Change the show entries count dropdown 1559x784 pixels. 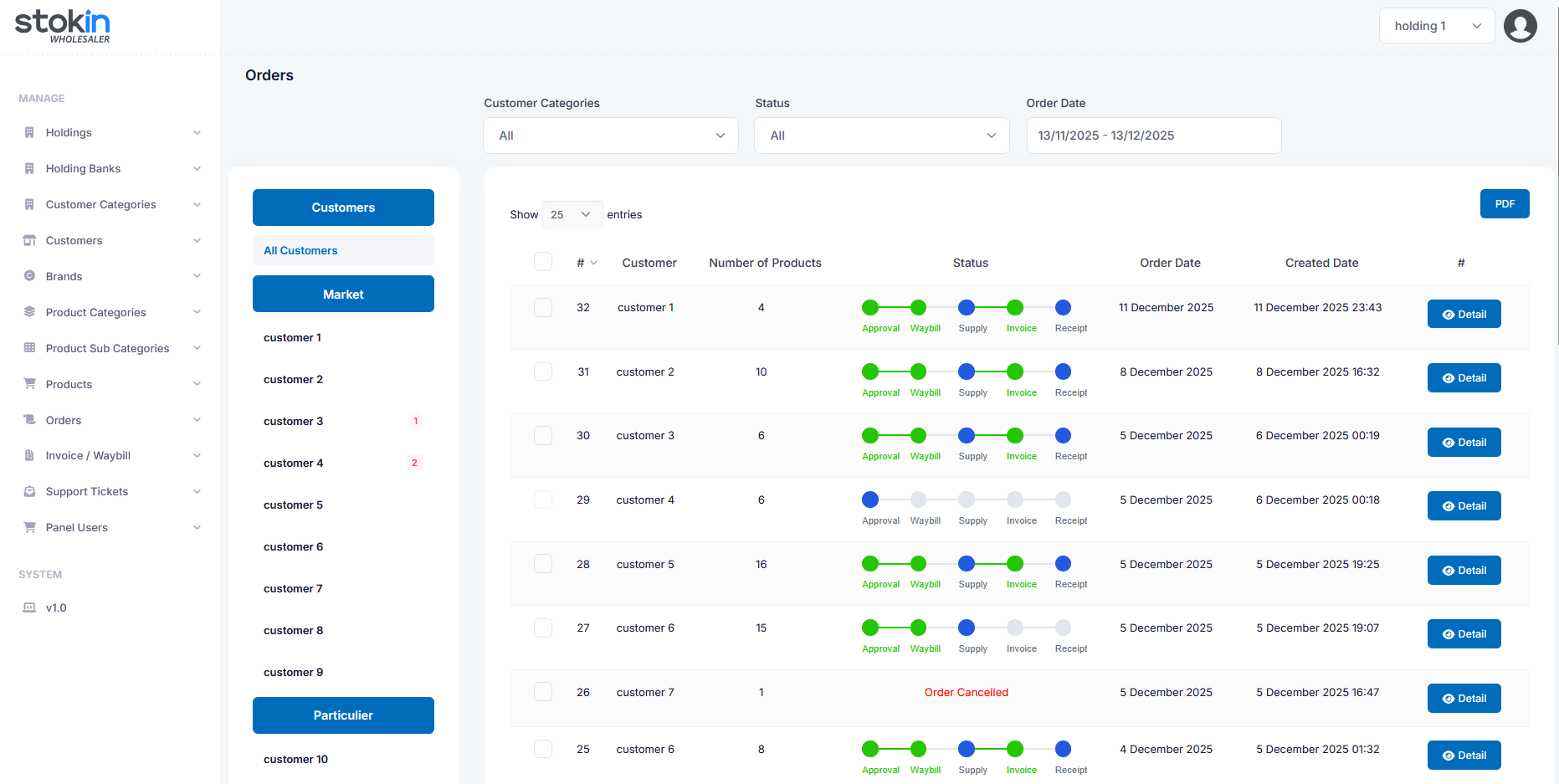[572, 214]
